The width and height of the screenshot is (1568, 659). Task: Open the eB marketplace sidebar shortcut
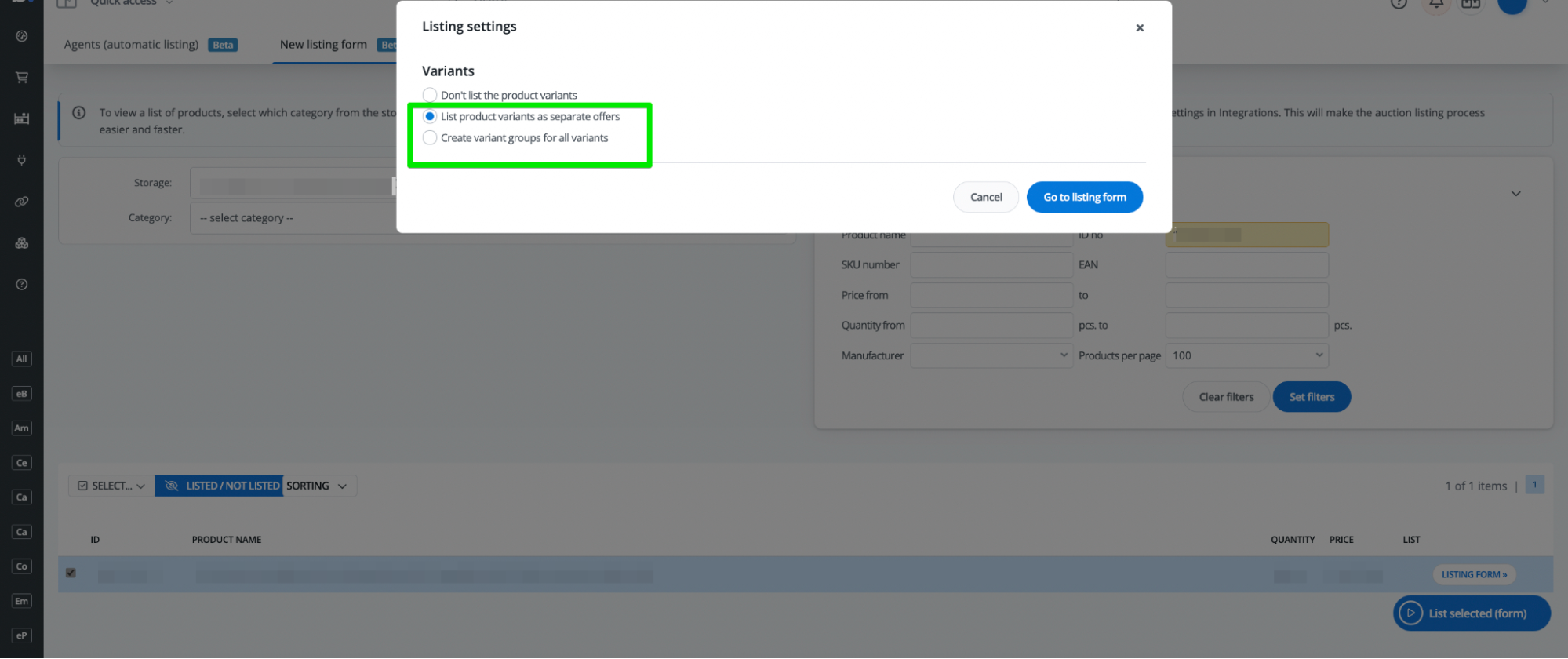(x=22, y=394)
